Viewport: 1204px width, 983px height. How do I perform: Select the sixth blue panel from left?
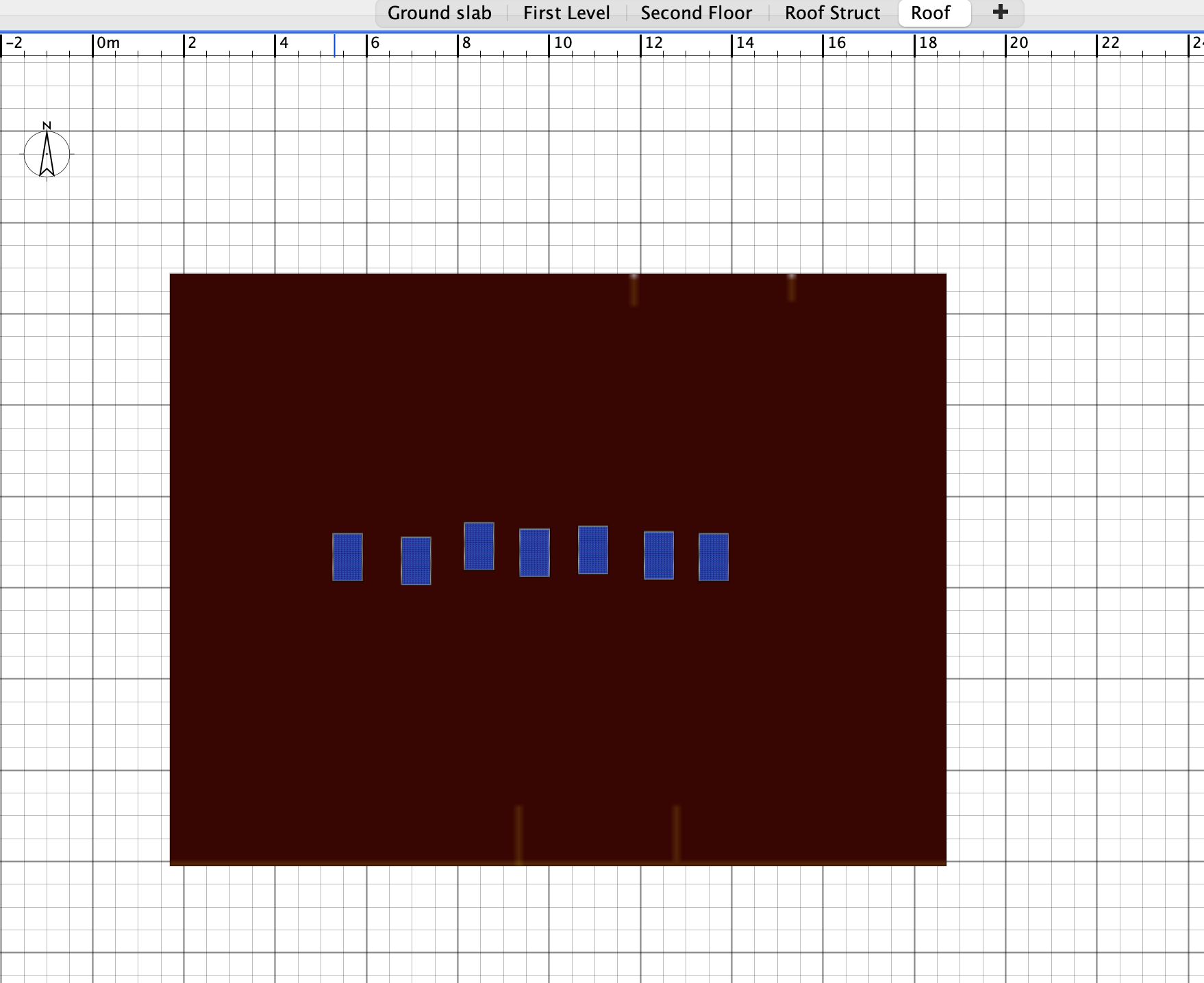click(659, 555)
